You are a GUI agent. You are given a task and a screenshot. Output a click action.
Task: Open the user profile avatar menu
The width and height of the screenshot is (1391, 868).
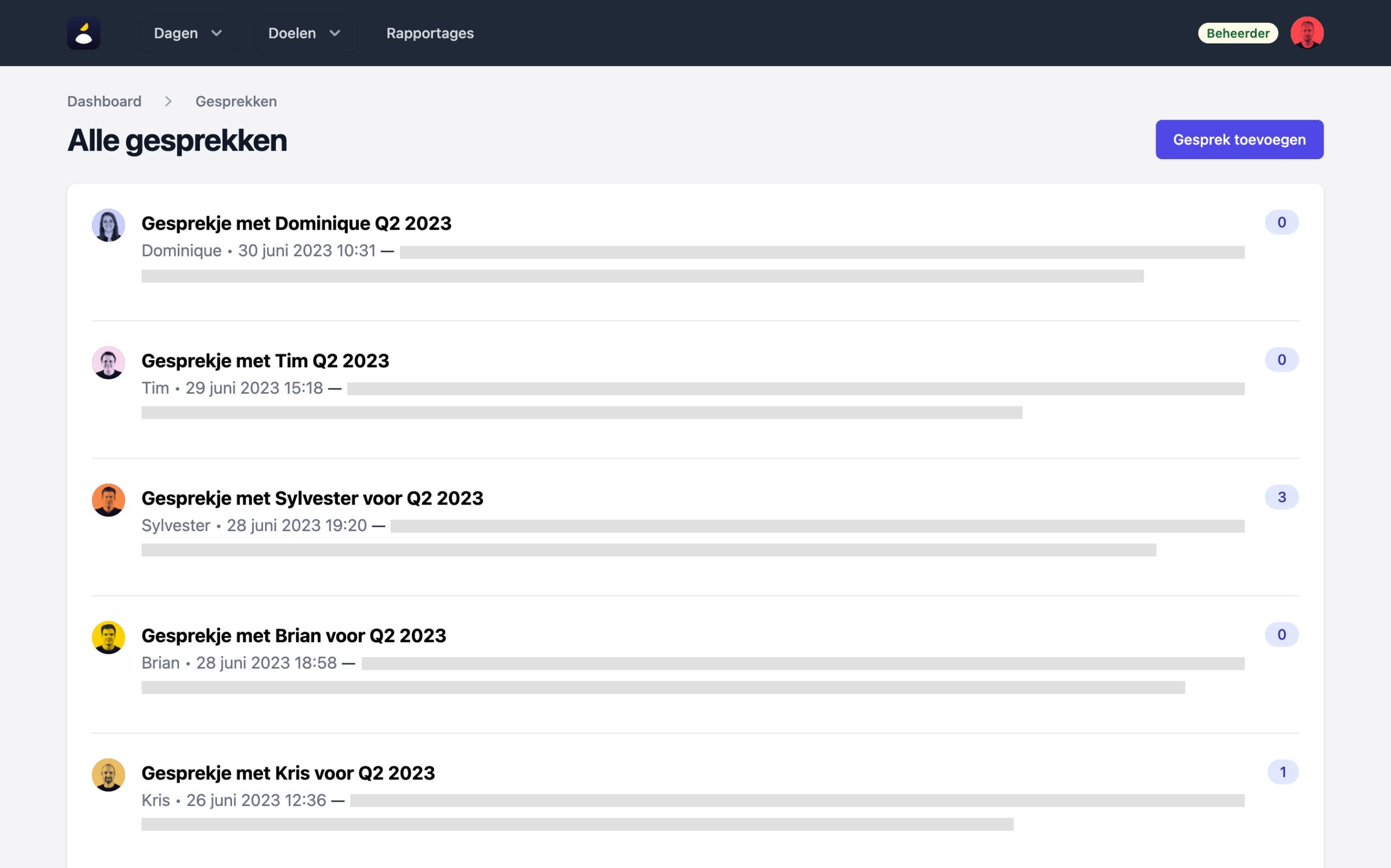[1307, 33]
